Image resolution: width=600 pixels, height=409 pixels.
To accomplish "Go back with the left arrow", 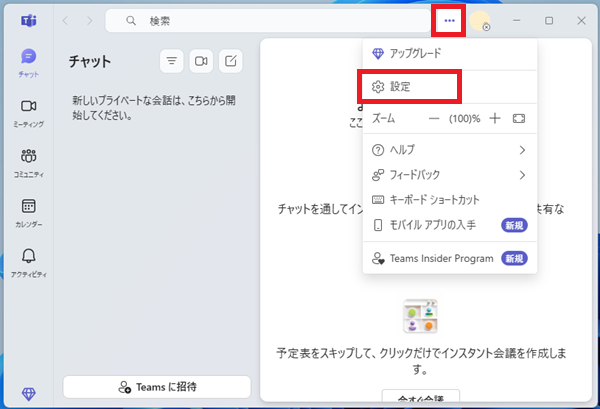I will click(x=65, y=21).
